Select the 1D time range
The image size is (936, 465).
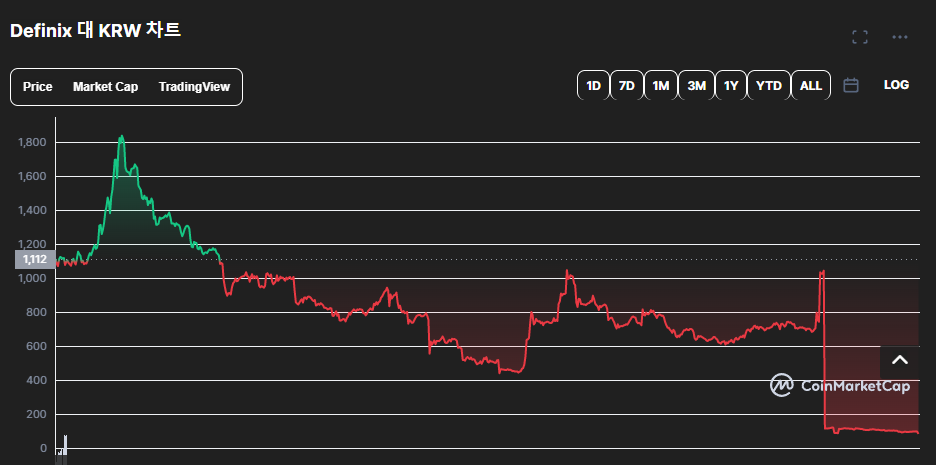point(593,85)
